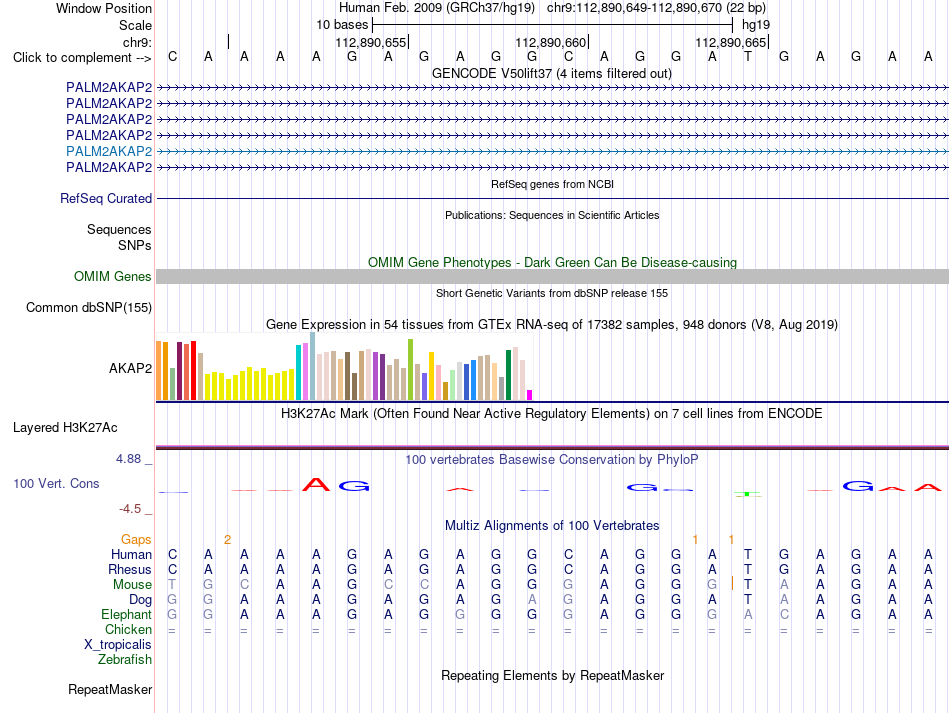The height and width of the screenshot is (713, 950).
Task: Click the Common dbSNP(155) track label
Action: pyautogui.click(x=89, y=307)
